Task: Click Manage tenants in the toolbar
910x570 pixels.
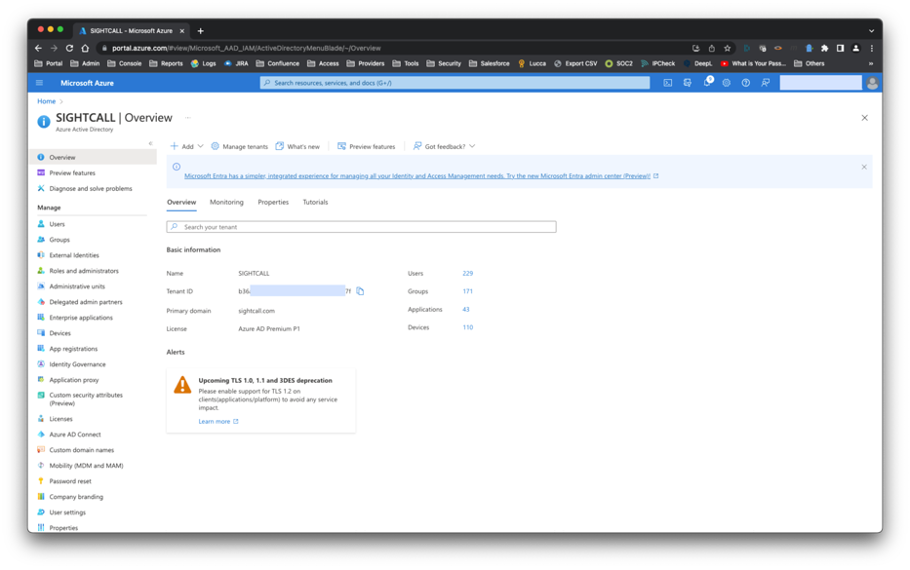Action: pos(239,146)
